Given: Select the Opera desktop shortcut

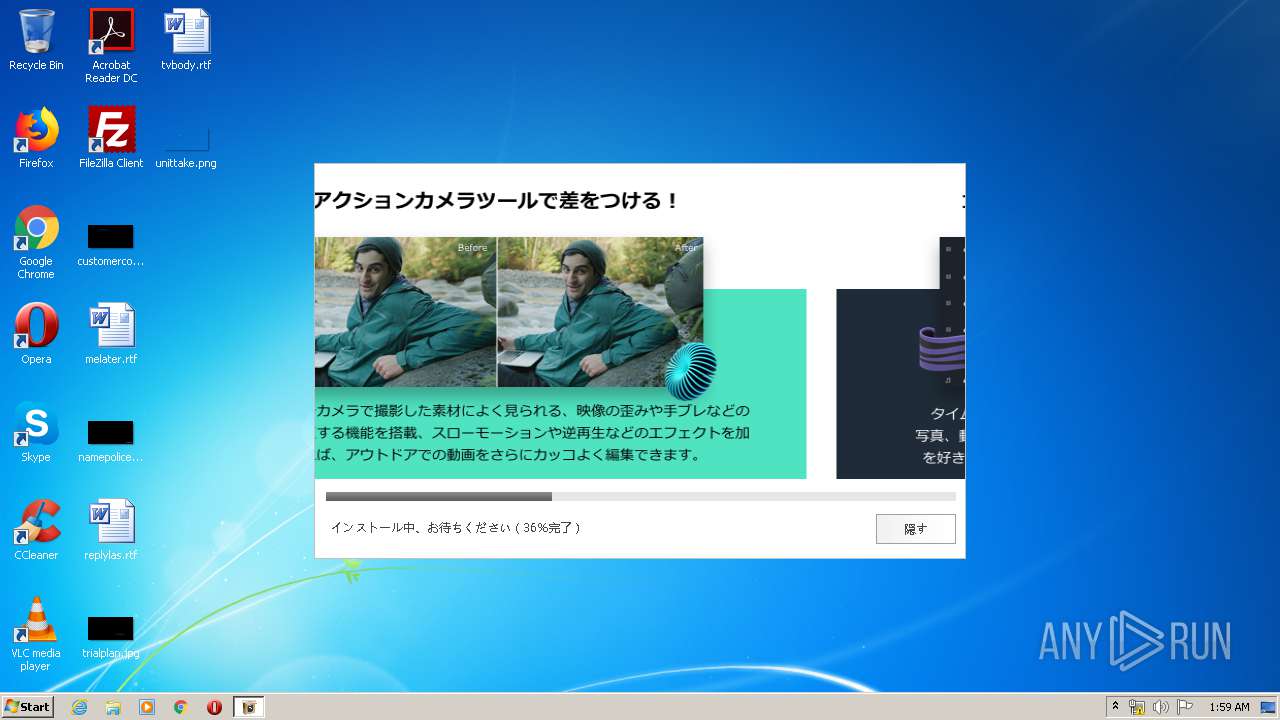Looking at the screenshot, I should 36,334.
